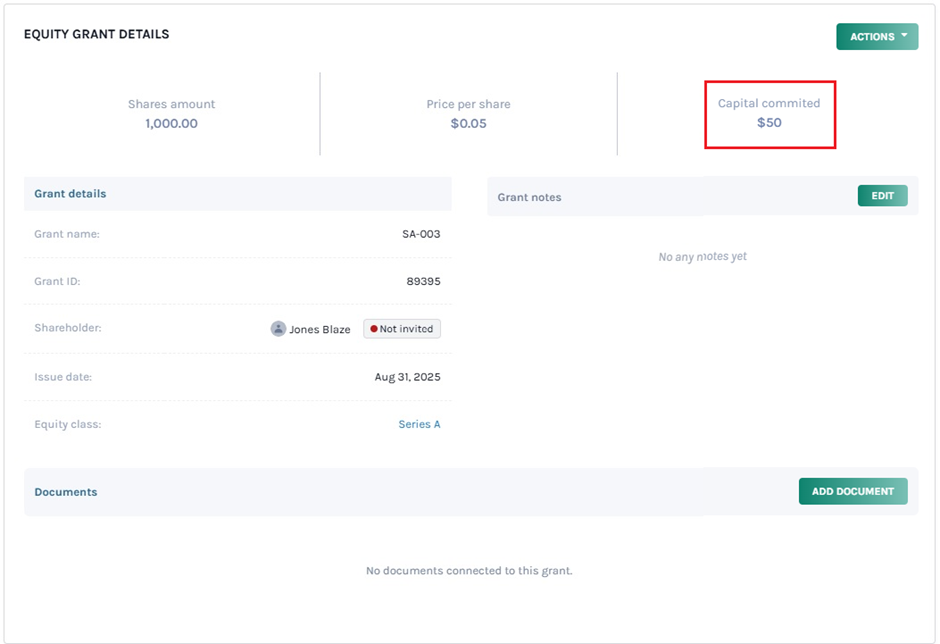Click the Jones Blaze avatar icon
Image resolution: width=940 pixels, height=644 pixels.
tap(278, 329)
